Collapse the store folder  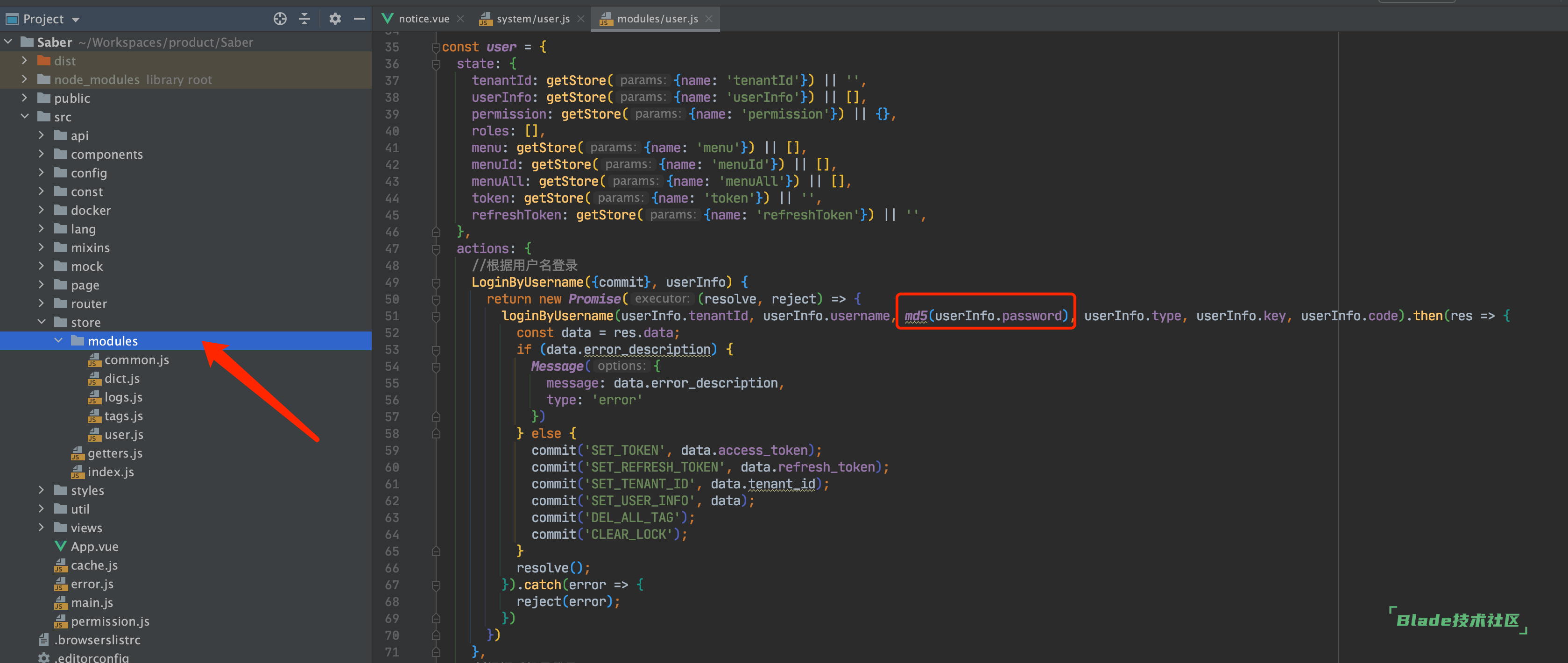click(x=42, y=322)
